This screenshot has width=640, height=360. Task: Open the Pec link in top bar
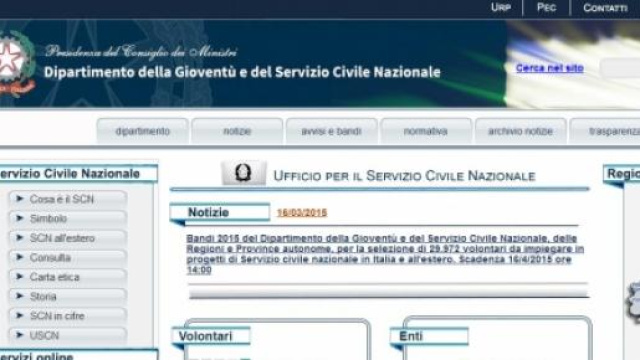546,7
